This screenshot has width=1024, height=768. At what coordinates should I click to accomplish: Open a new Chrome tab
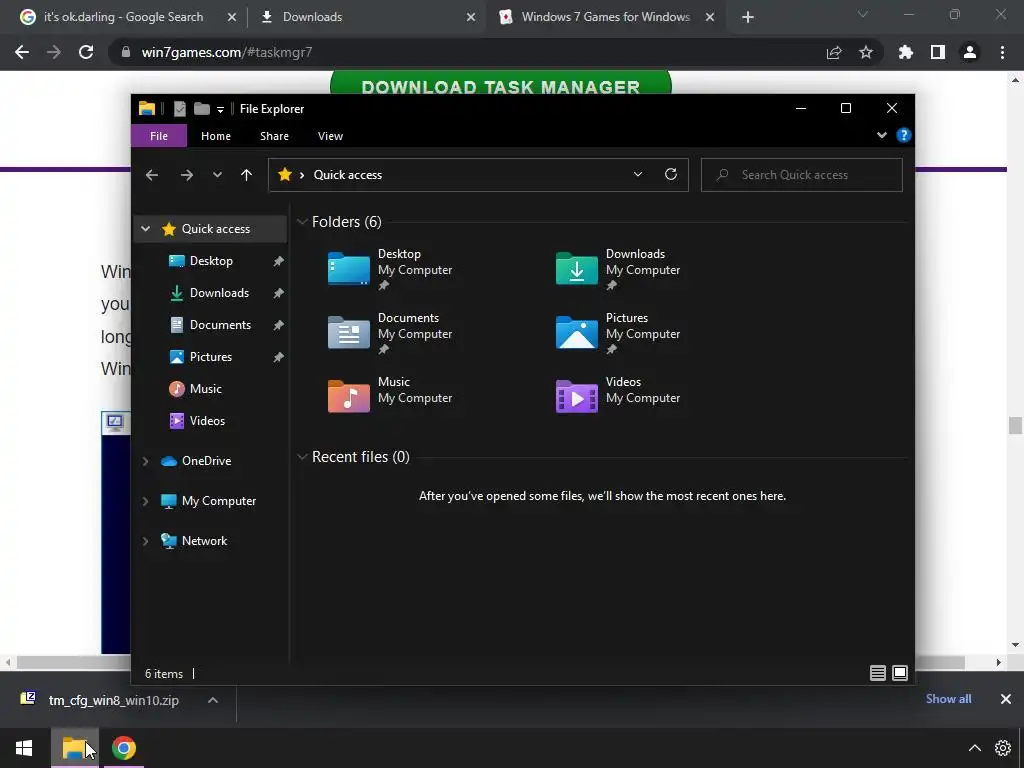748,17
